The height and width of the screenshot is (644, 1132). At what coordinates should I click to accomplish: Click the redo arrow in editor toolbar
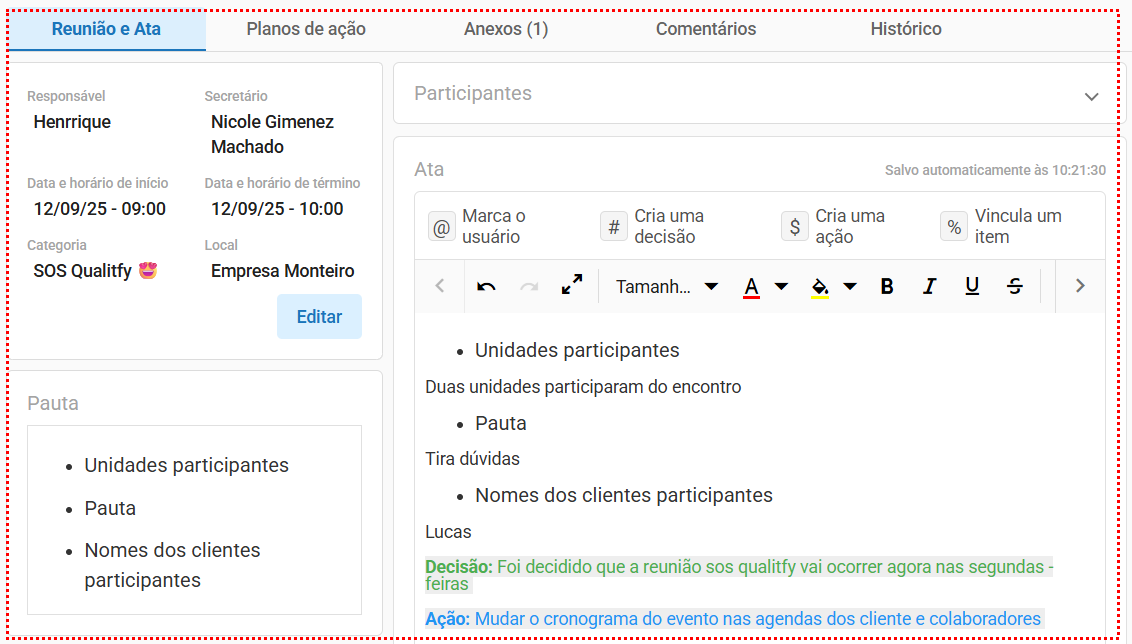[529, 286]
